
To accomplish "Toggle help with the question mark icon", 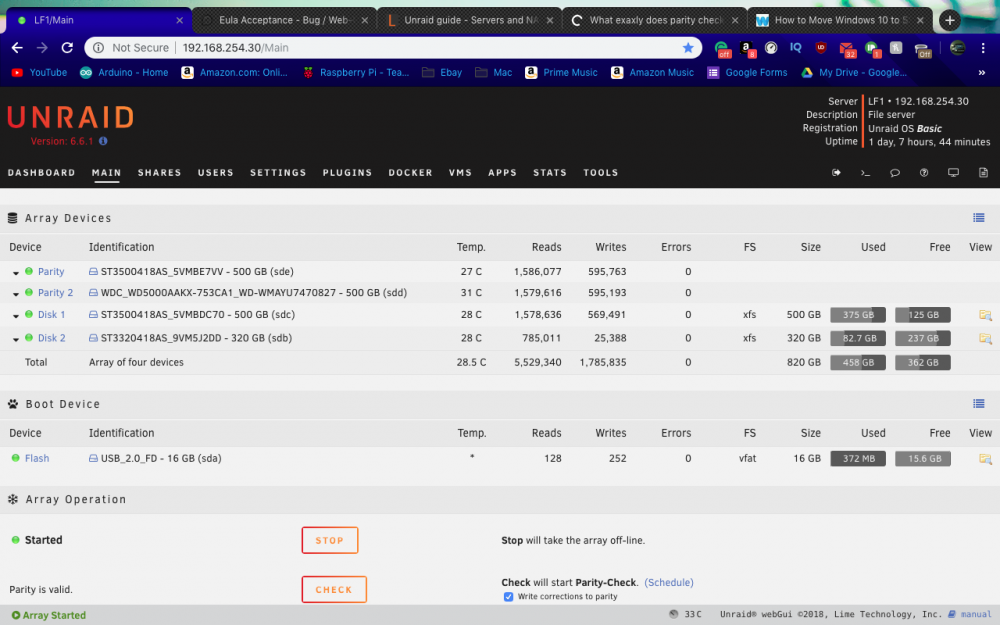I will 923,173.
